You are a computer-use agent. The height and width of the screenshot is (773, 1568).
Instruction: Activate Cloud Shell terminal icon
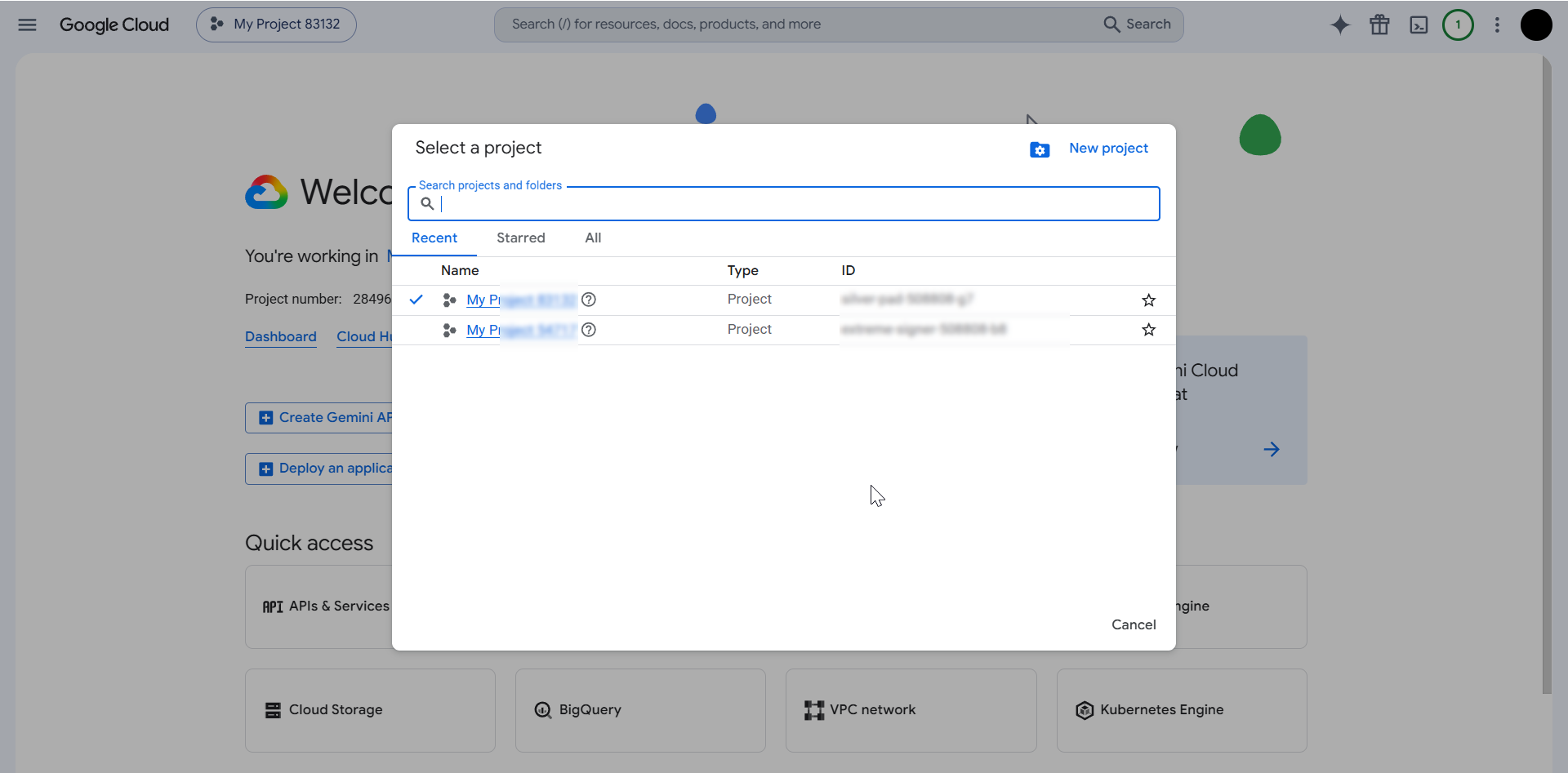[x=1419, y=24]
